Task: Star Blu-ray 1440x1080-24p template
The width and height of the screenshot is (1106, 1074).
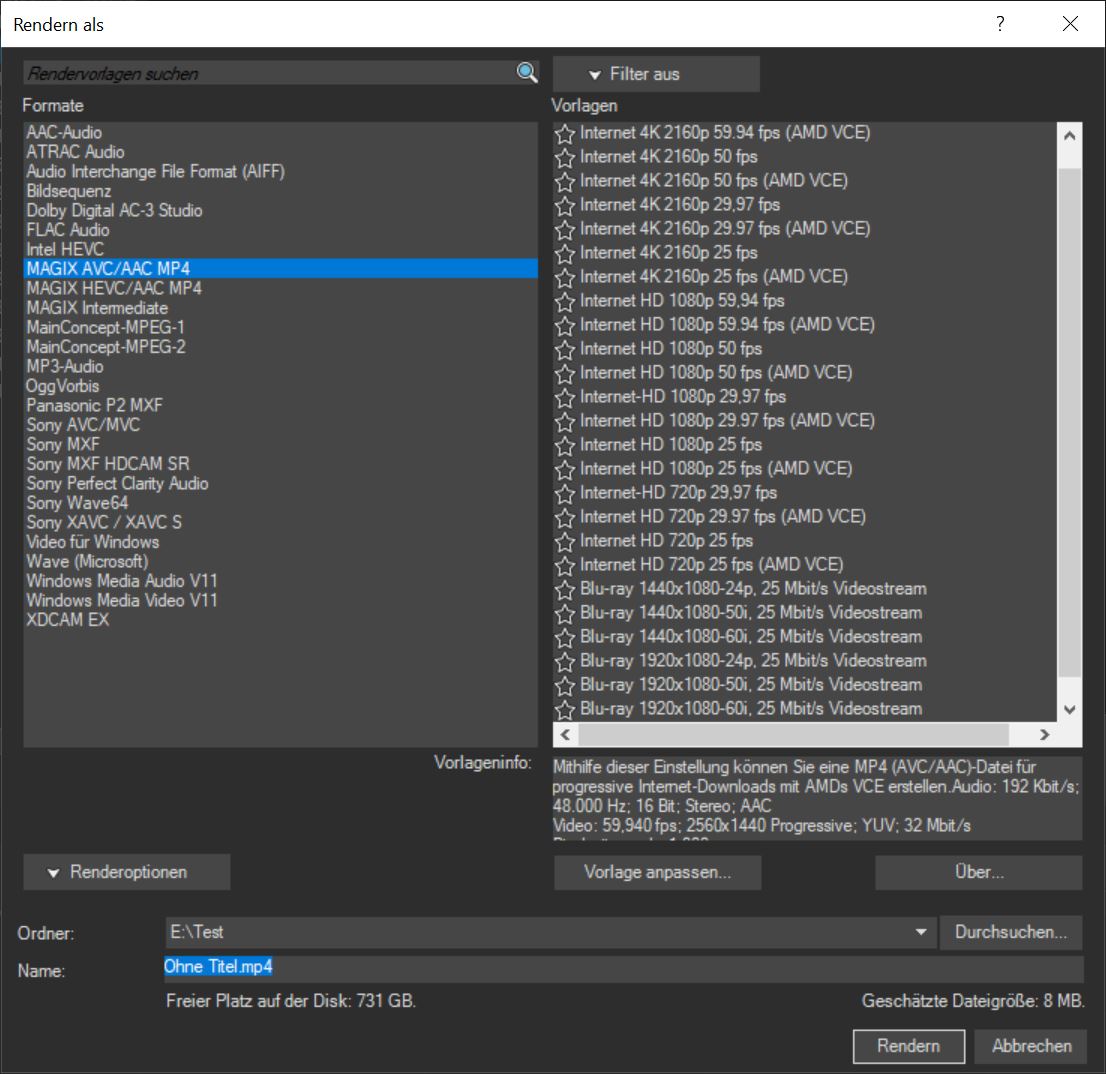Action: 564,589
